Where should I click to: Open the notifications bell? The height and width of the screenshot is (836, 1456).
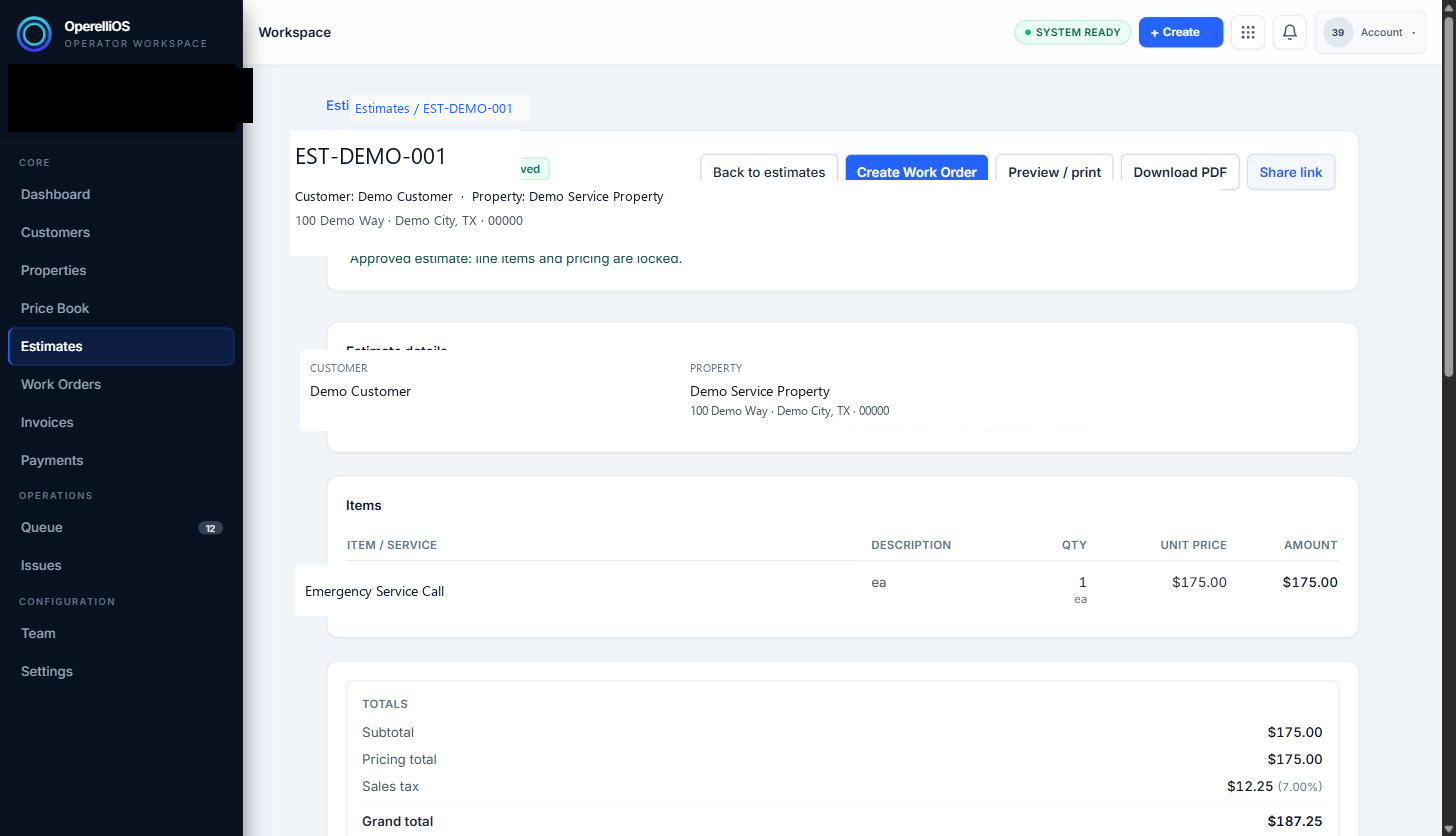(x=1290, y=32)
